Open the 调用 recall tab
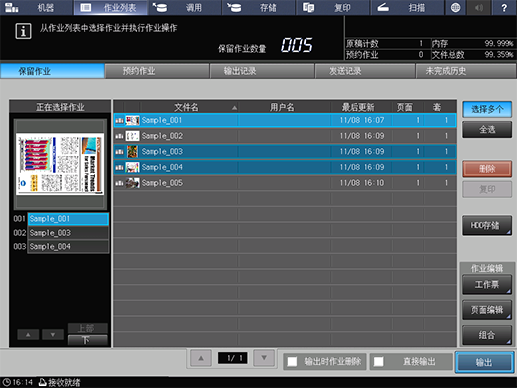Screen dimensions: 517x388 [185, 7]
